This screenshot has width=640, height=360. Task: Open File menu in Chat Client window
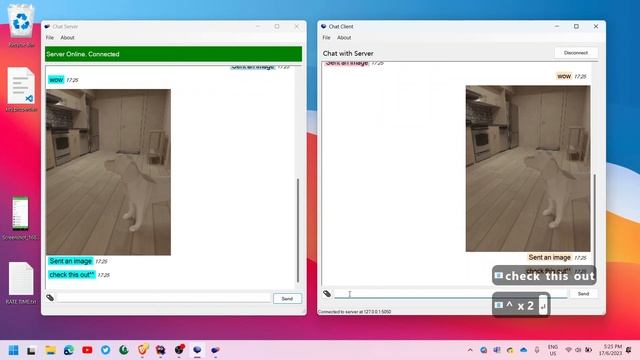(x=327, y=38)
